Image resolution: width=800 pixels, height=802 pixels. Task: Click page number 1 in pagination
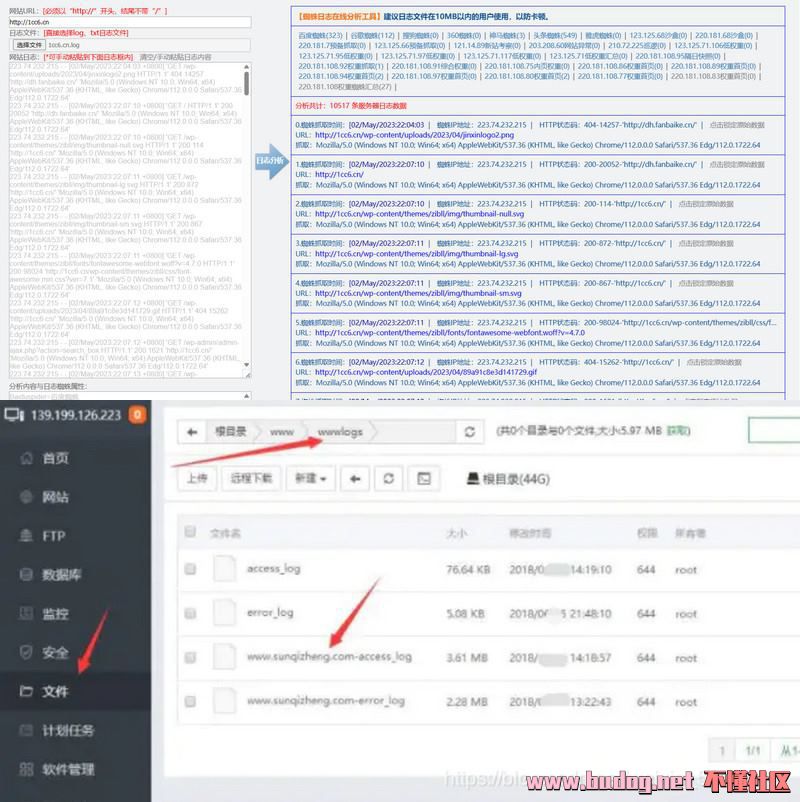[722, 751]
